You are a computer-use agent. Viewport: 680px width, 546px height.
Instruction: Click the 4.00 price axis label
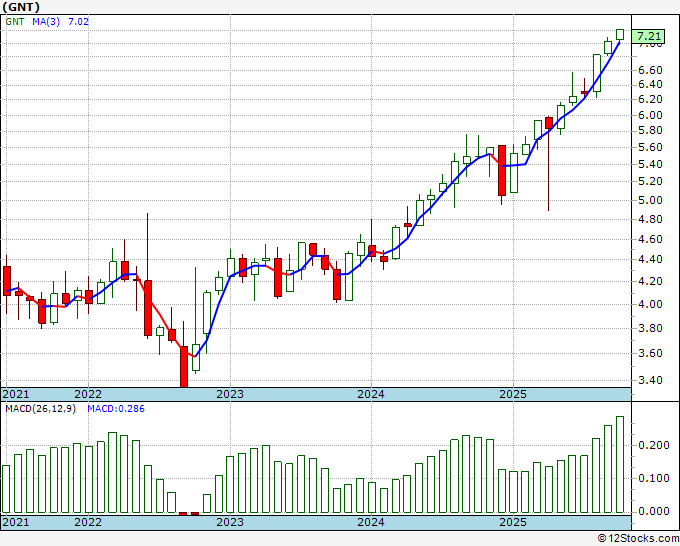[x=650, y=304]
